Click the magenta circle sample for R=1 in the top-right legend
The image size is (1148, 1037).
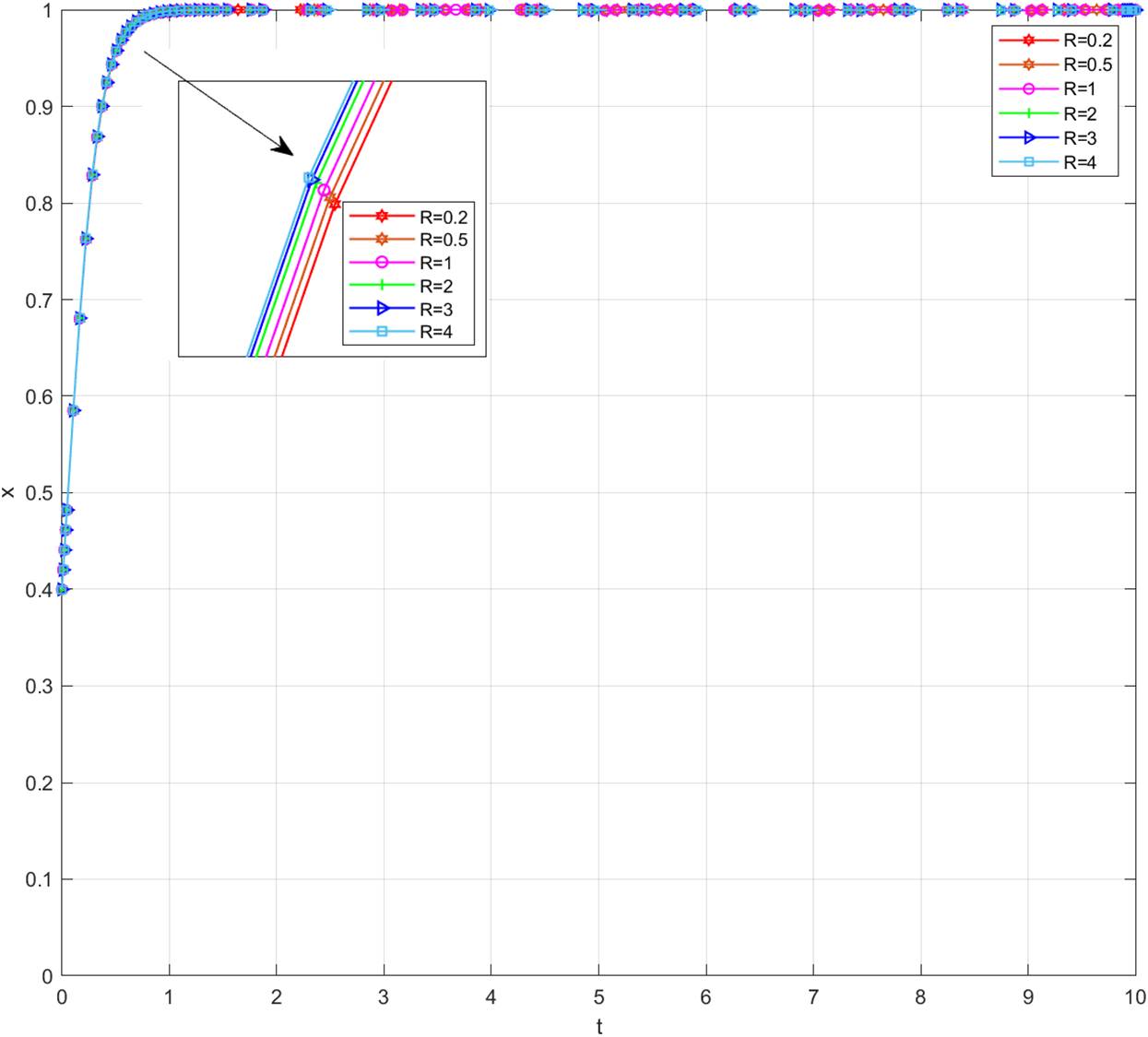(1028, 89)
